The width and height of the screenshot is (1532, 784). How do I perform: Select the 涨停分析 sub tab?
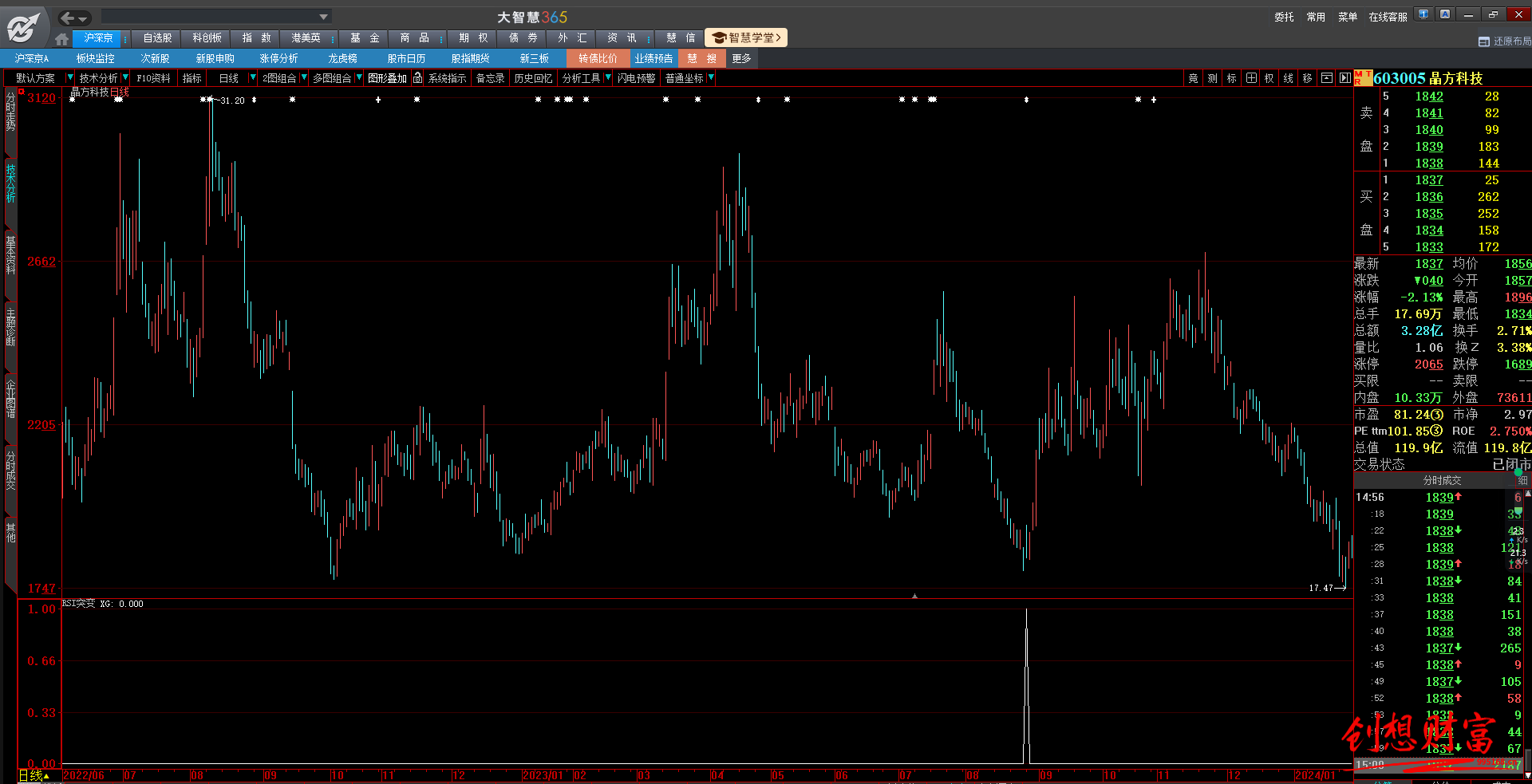tap(278, 58)
